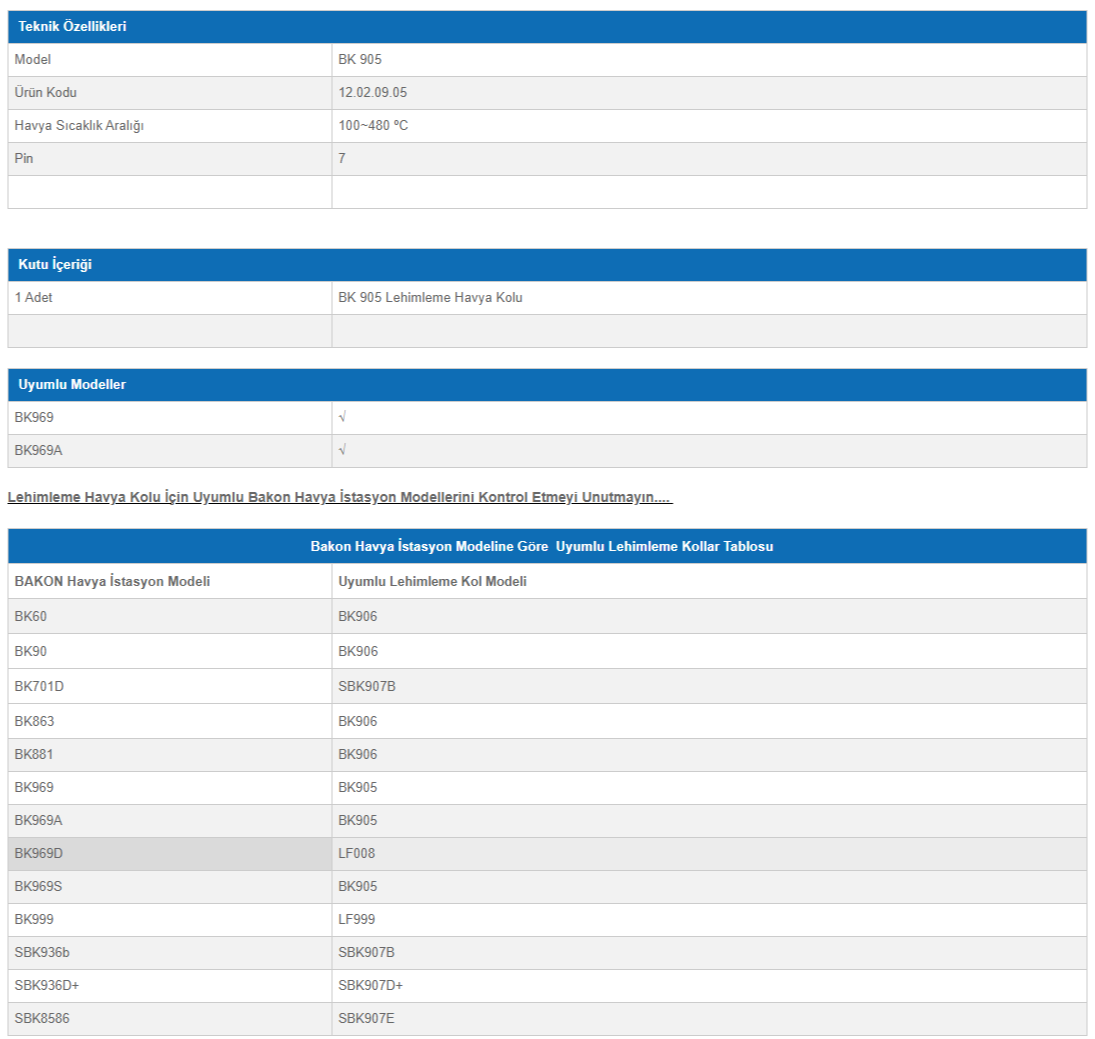Click BK906 in the BK863 row
This screenshot has width=1095, height=1039.
[x=358, y=721]
